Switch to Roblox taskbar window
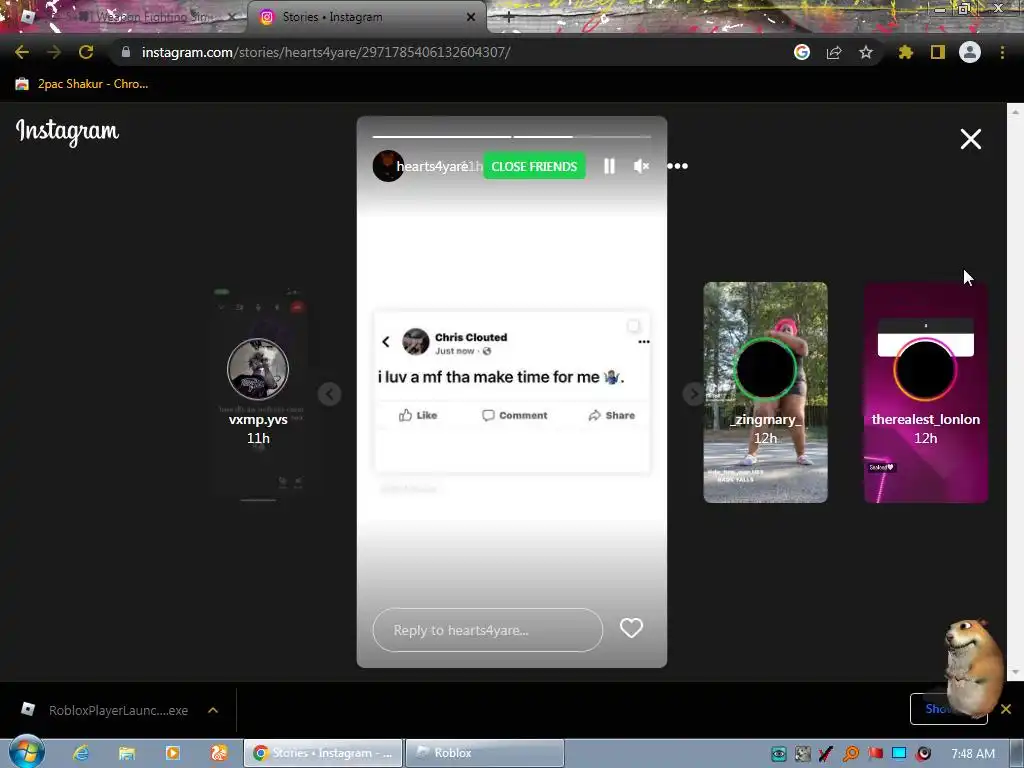This screenshot has height=768, width=1024. click(x=485, y=753)
